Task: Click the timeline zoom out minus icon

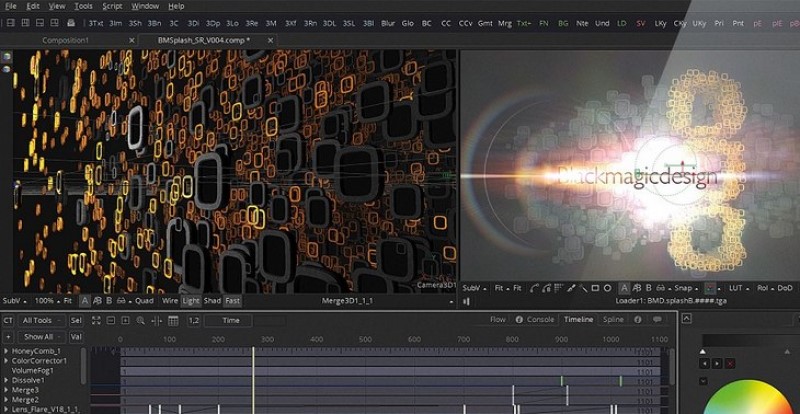Action: pos(111,320)
